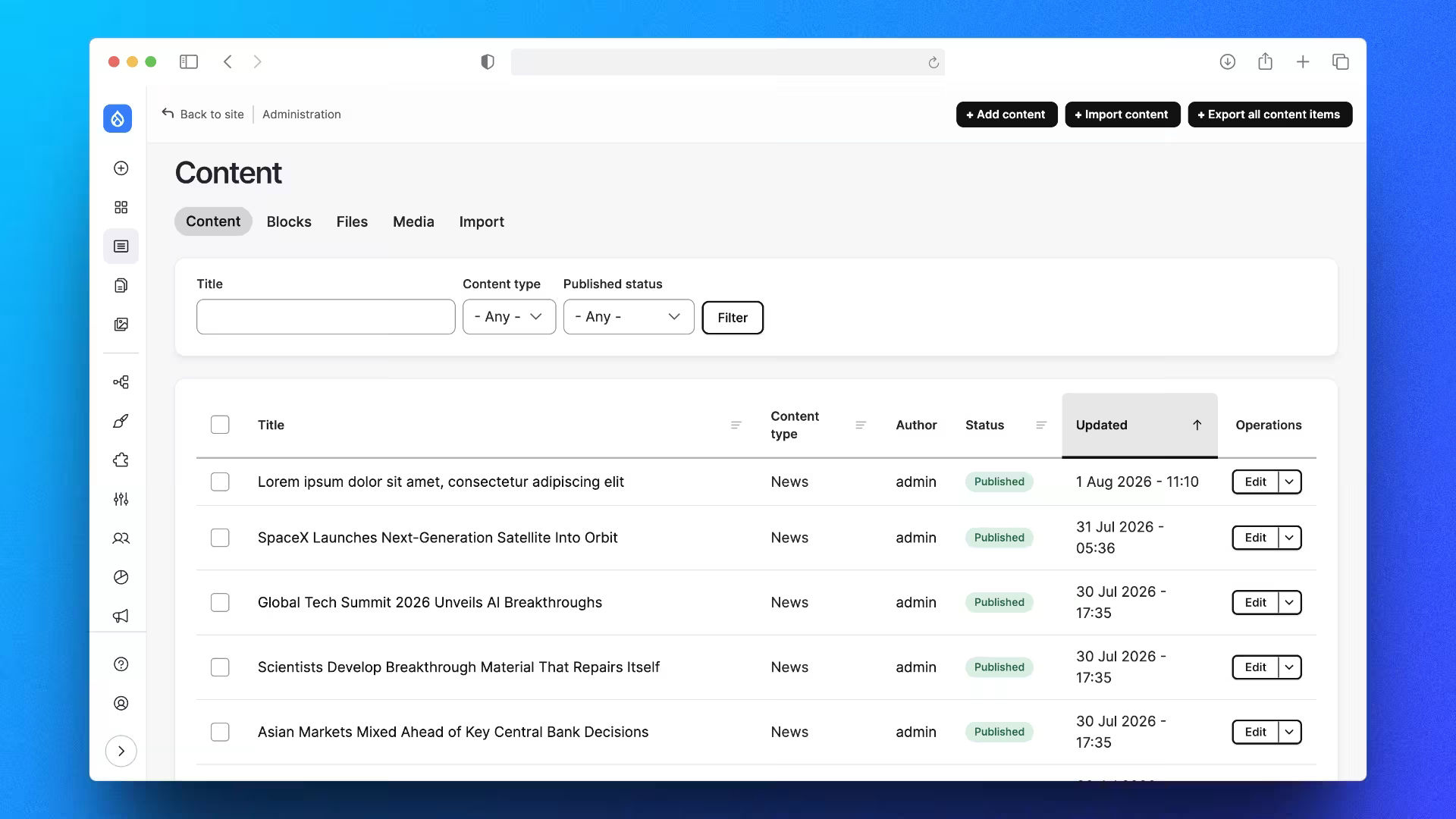The image size is (1456, 819).
Task: Select all rows with header checkbox
Action: pos(220,425)
